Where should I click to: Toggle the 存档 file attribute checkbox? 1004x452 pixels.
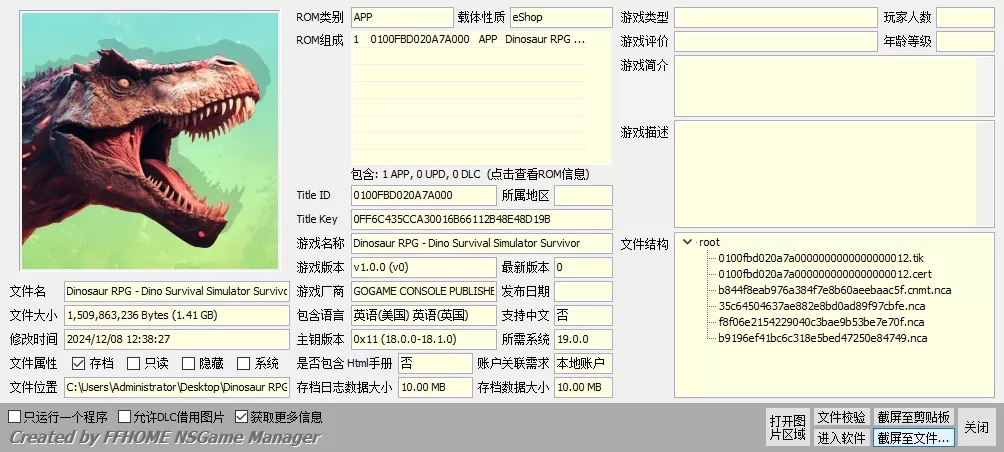pos(79,364)
